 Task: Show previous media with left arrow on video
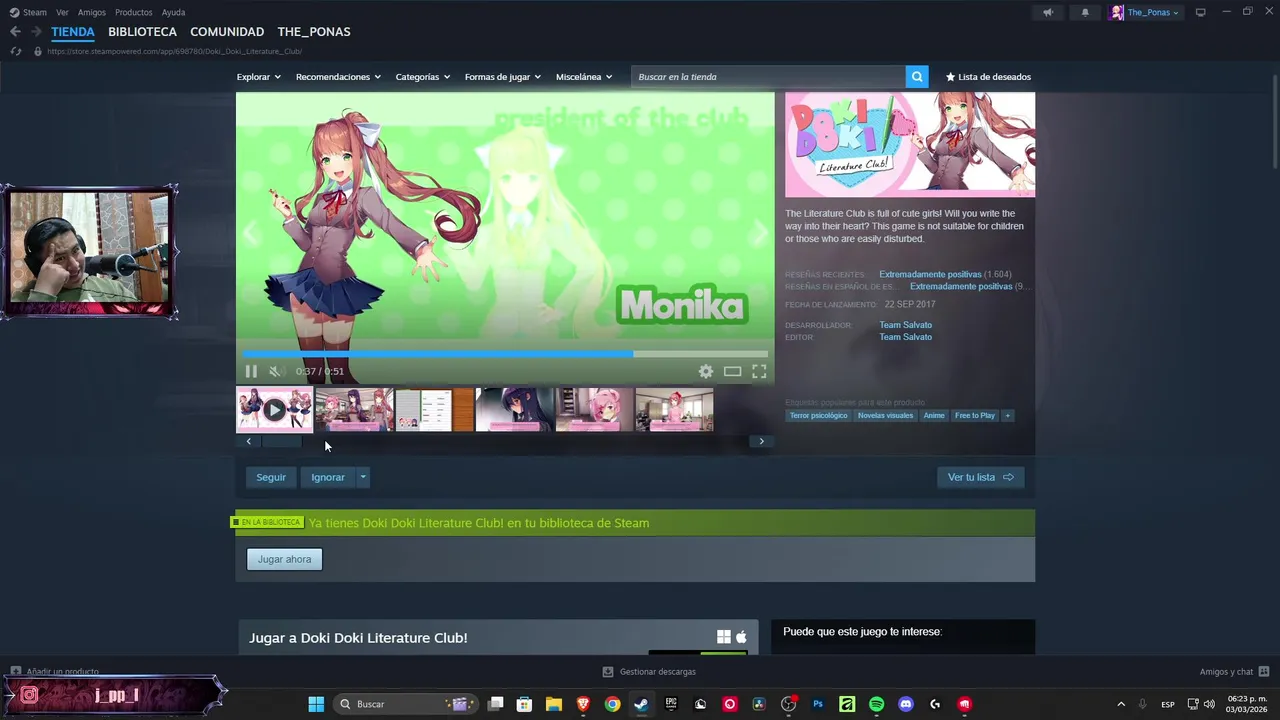click(251, 233)
